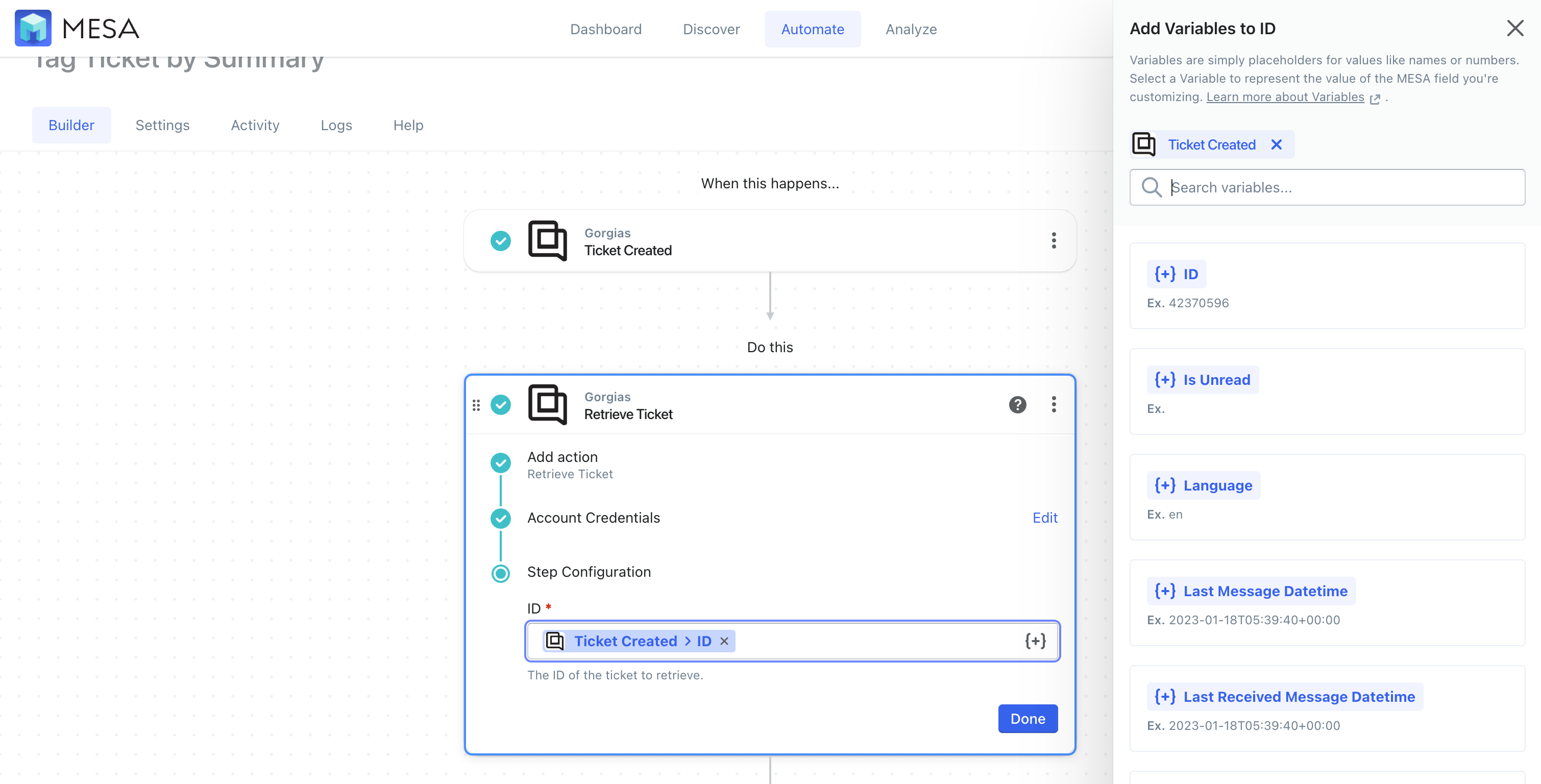Close the Add Variables panel

pos(1514,28)
